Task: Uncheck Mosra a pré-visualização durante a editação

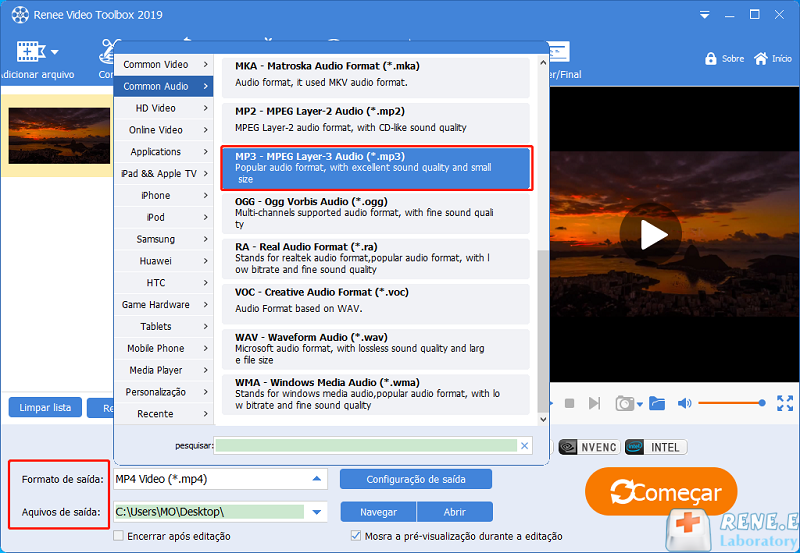Action: click(x=356, y=536)
